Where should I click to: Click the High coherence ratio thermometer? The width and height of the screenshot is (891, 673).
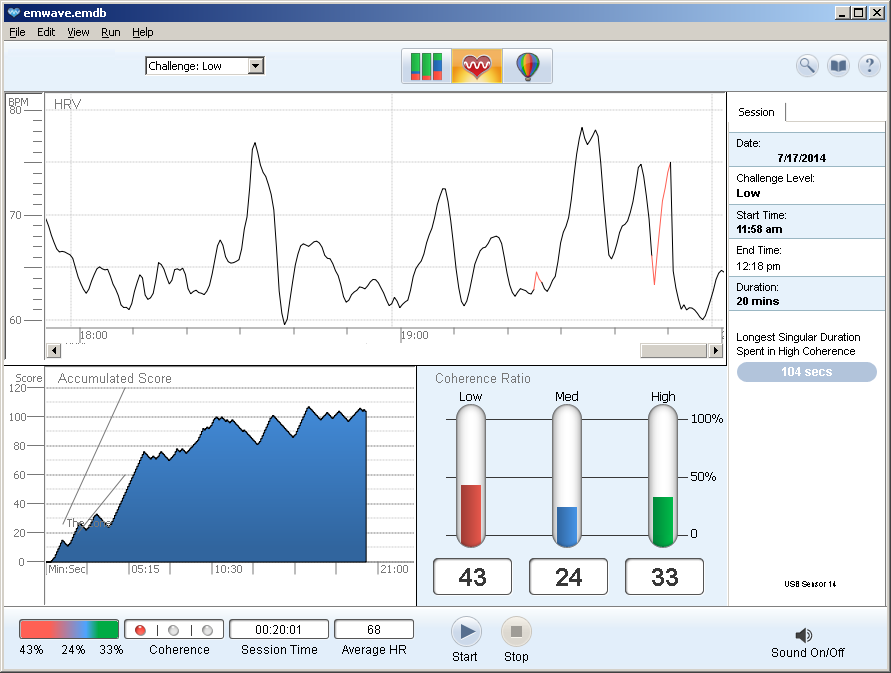(663, 475)
